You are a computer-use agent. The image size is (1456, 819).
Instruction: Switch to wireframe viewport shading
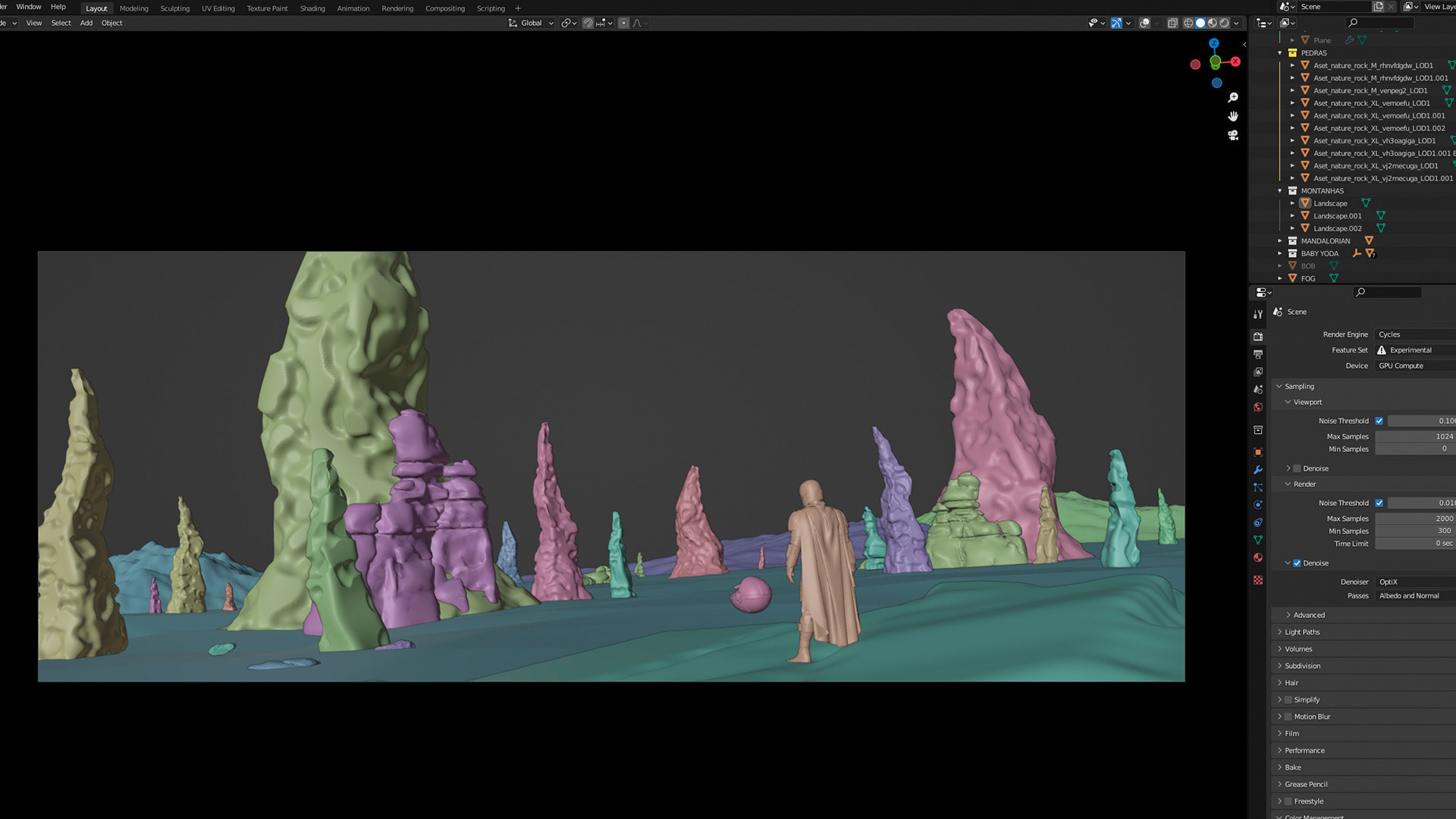(1188, 23)
